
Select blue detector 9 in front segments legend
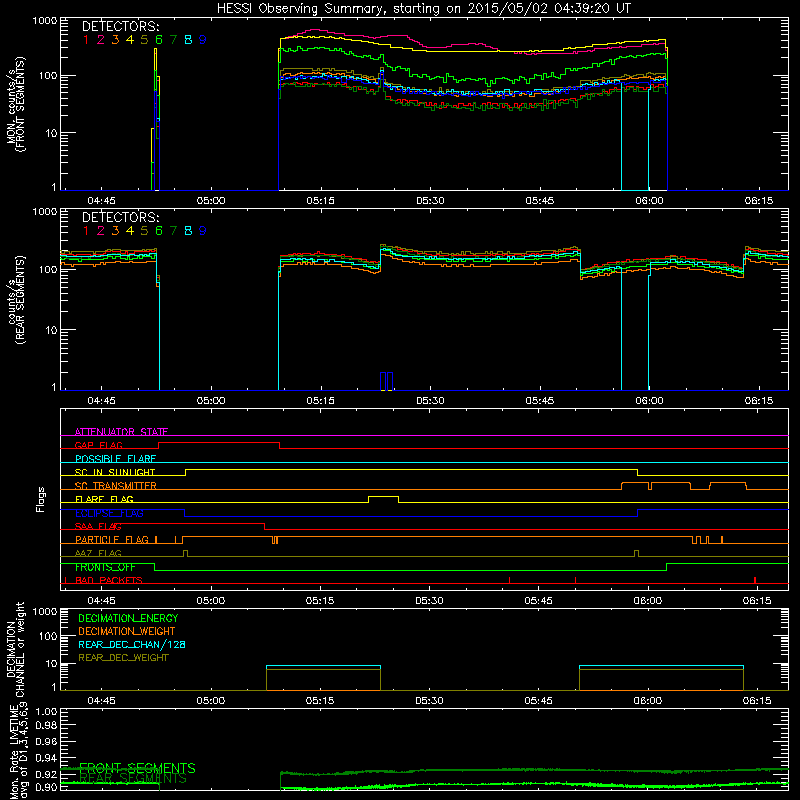203,40
